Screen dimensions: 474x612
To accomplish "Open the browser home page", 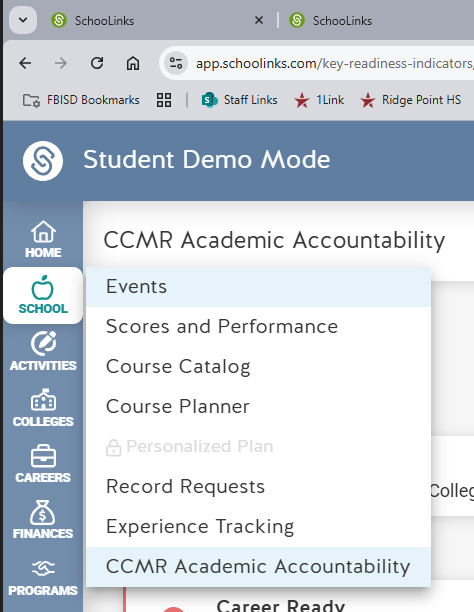I will pyautogui.click(x=133, y=63).
